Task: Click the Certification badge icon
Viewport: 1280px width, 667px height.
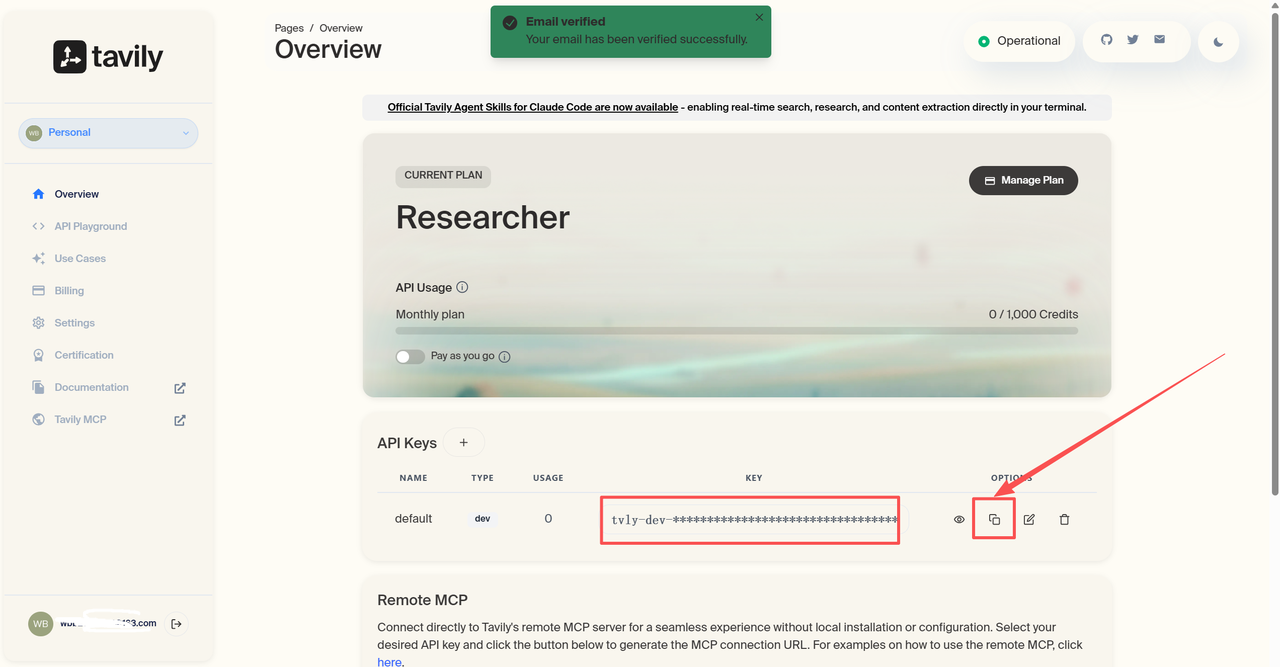Action: [38, 355]
